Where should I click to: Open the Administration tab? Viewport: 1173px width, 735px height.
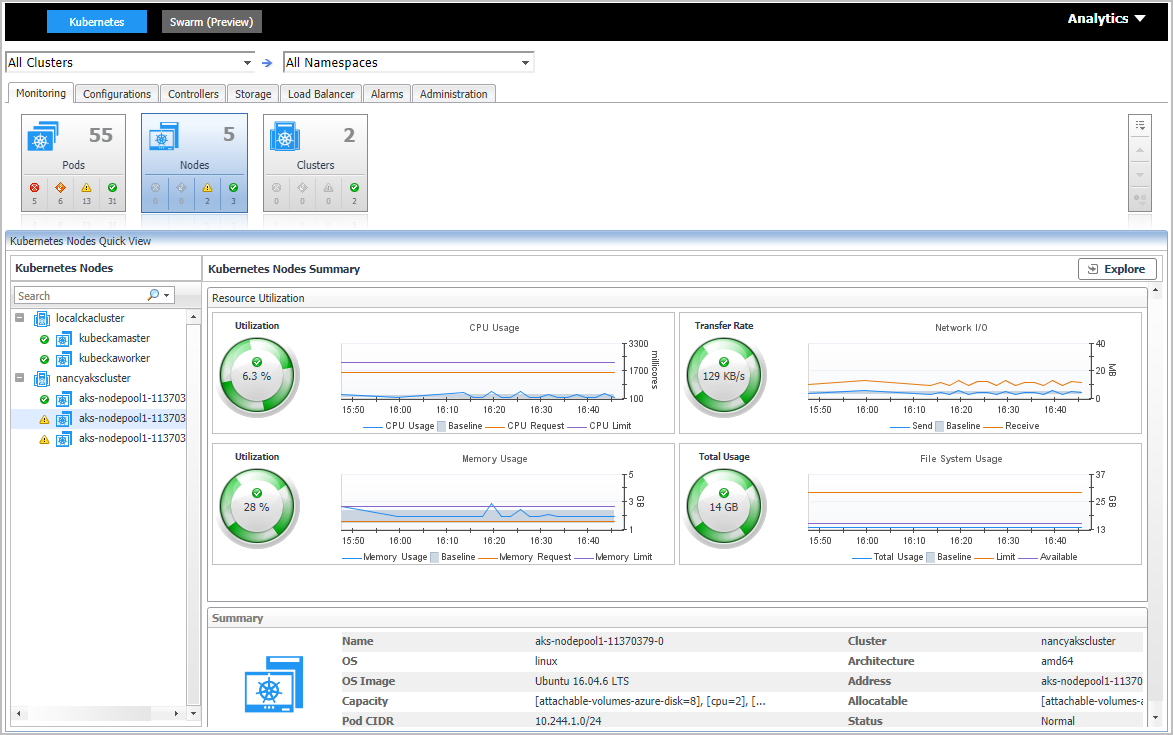pos(453,93)
